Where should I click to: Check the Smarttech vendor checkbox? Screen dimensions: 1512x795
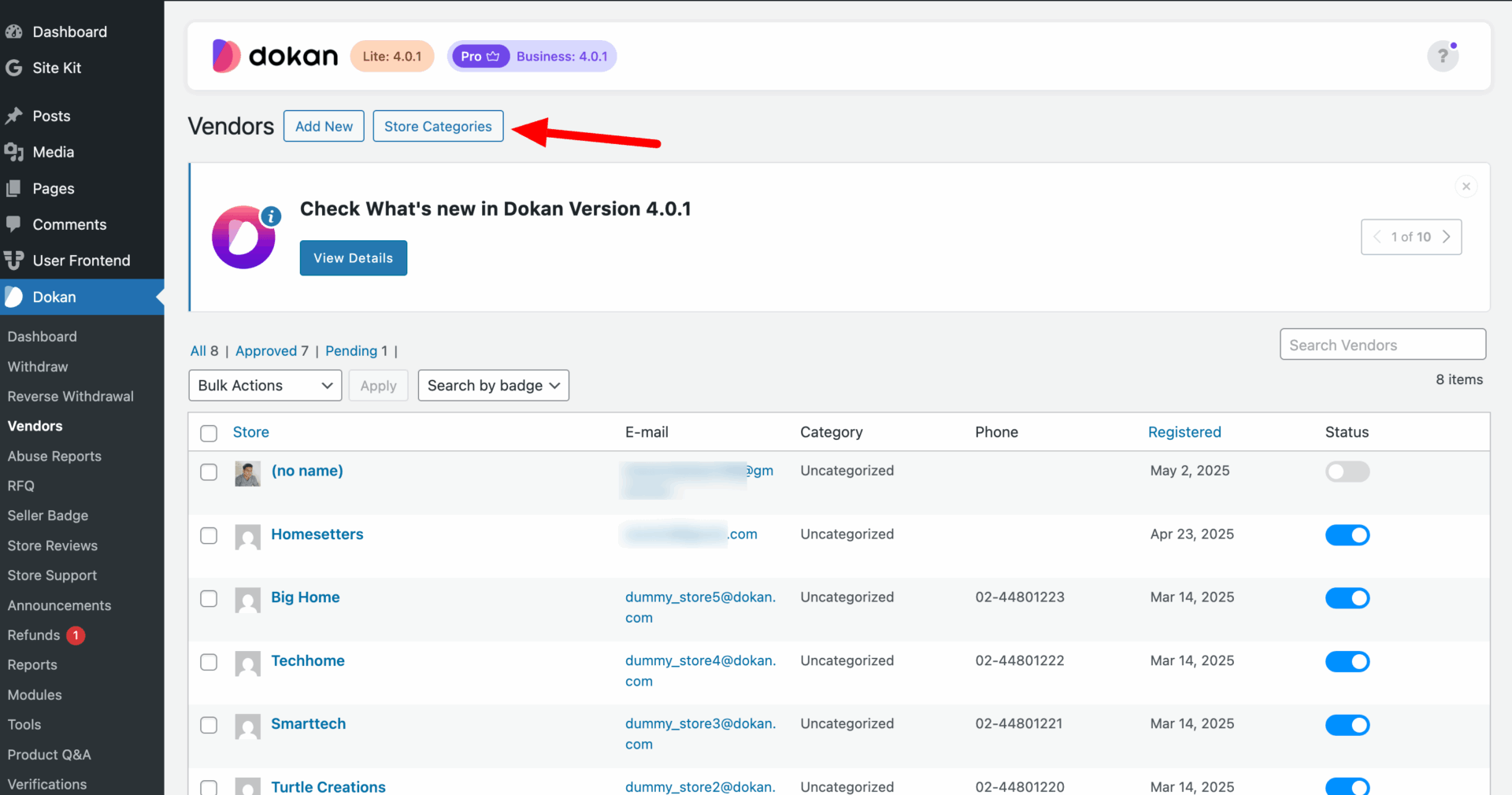[209, 725]
